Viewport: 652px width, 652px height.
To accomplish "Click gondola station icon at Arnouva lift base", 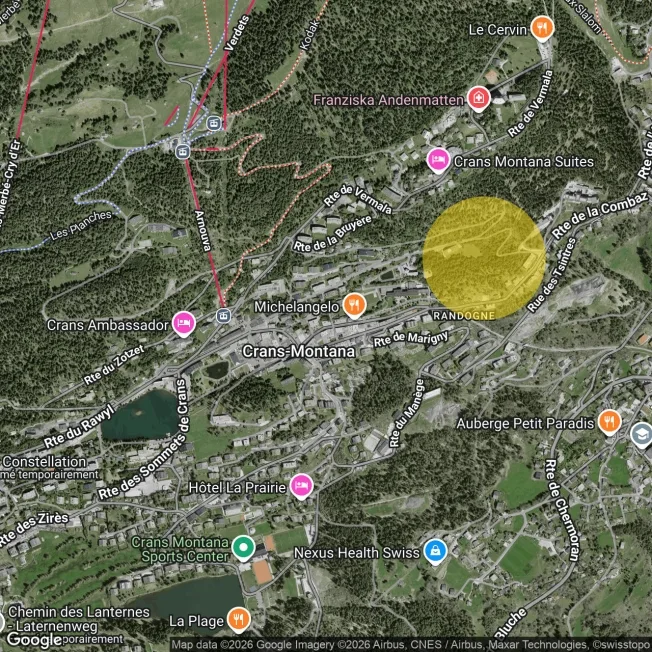I will [223, 316].
